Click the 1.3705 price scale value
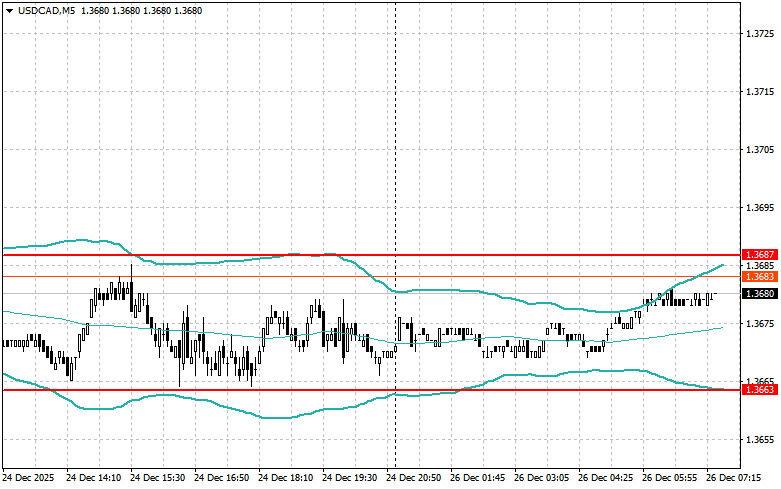781x489 pixels. pos(760,149)
